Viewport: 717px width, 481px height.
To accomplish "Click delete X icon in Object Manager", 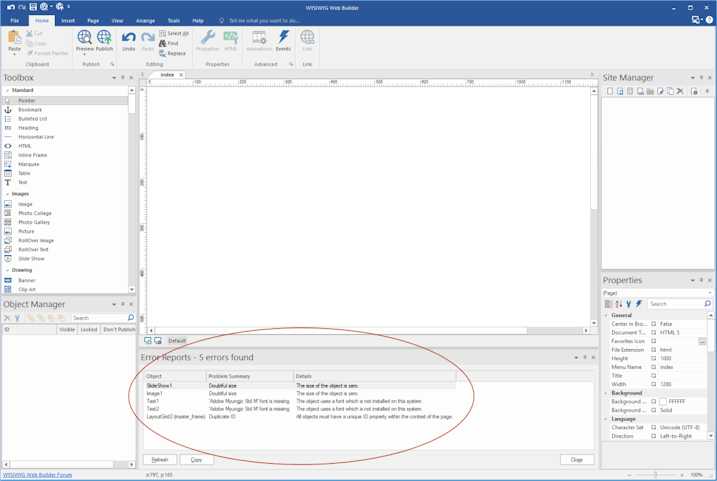I will tap(7, 318).
